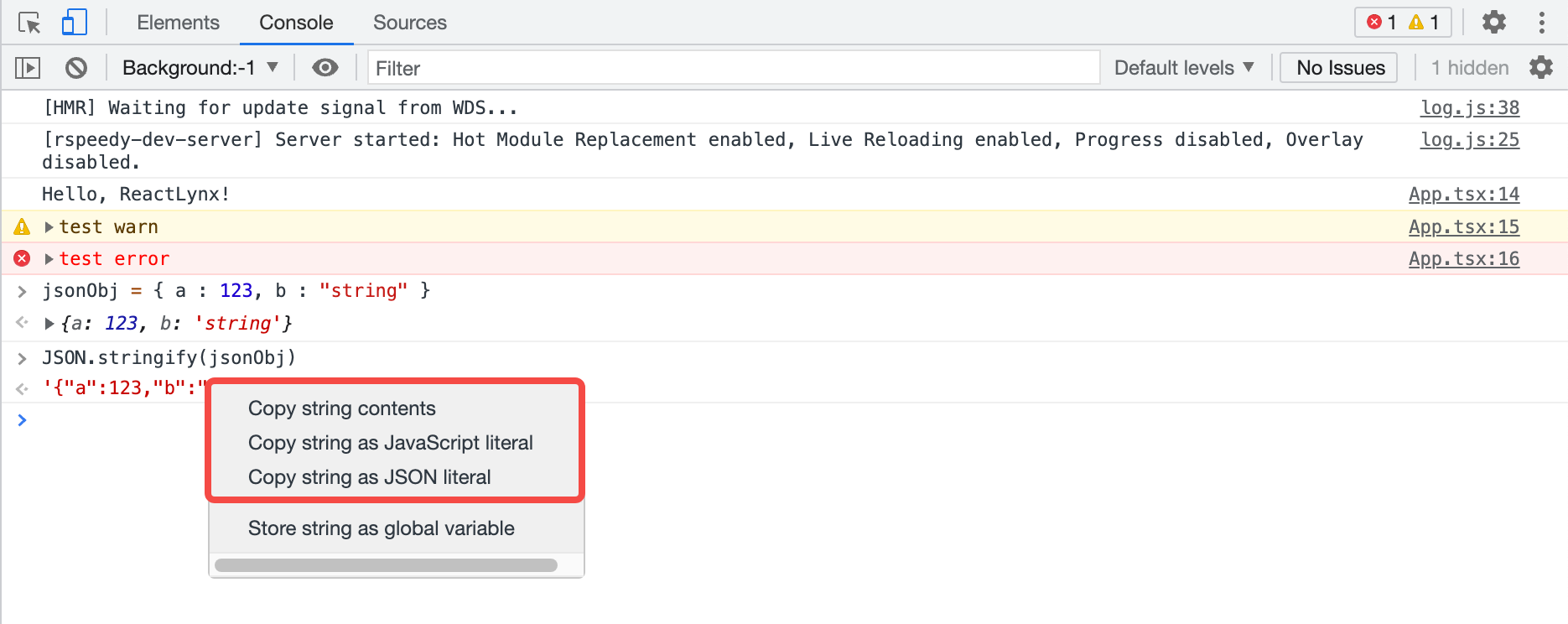Focus the Filter input field
Viewport: 1568px width, 624px height.
click(734, 68)
